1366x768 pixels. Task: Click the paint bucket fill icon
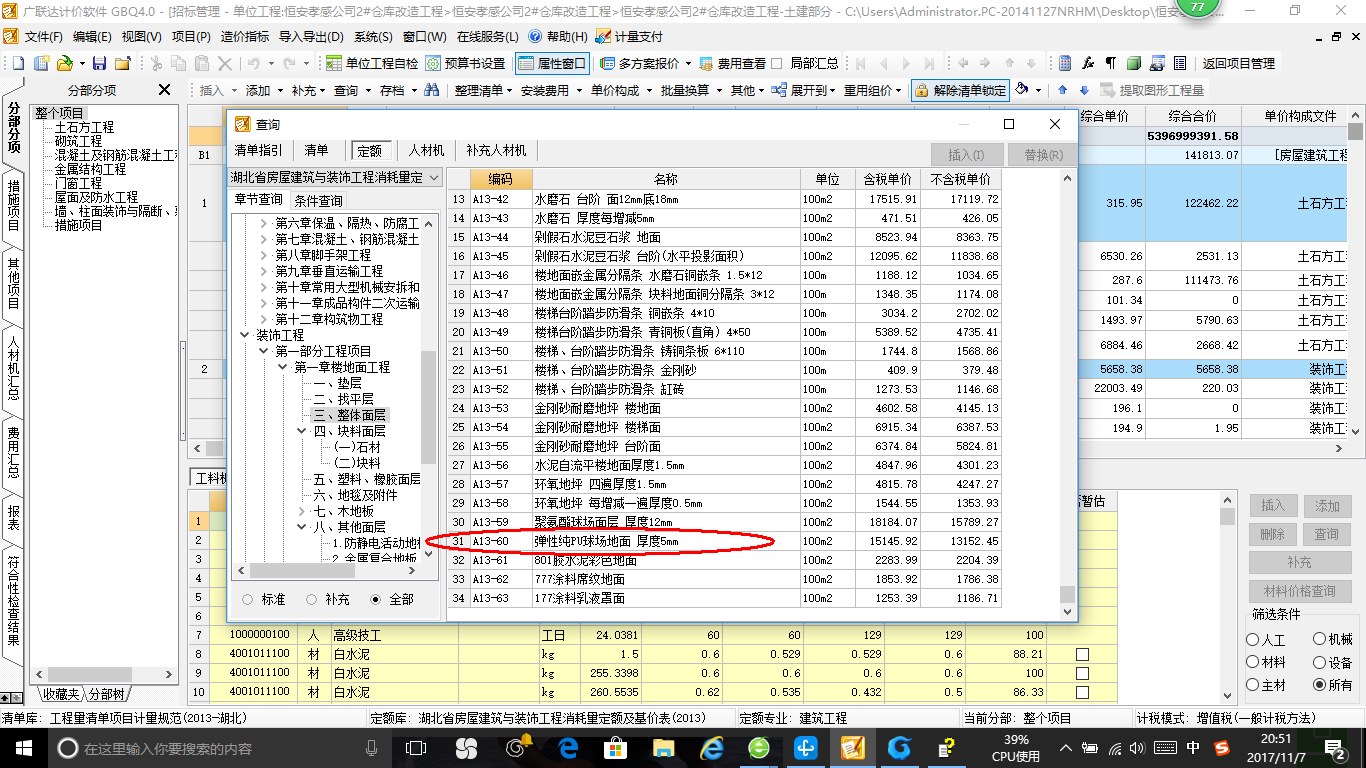[1022, 90]
